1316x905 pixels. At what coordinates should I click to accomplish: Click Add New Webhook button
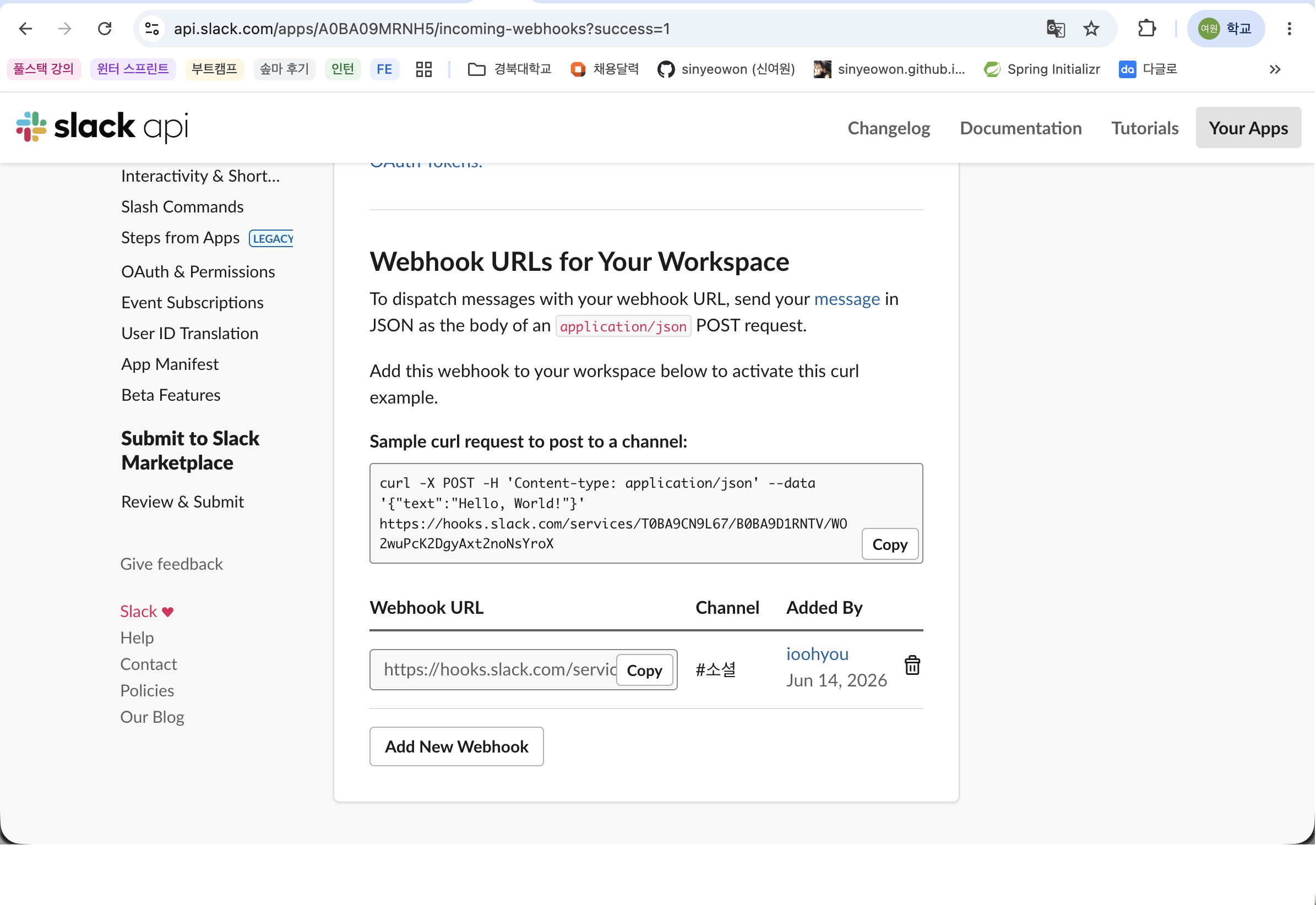click(x=456, y=747)
